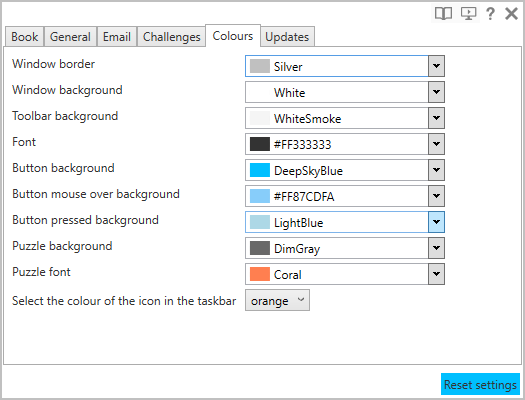Screen dimensions: 525x400
Task: Click the LightBlue colour swatch
Action: 259,222
